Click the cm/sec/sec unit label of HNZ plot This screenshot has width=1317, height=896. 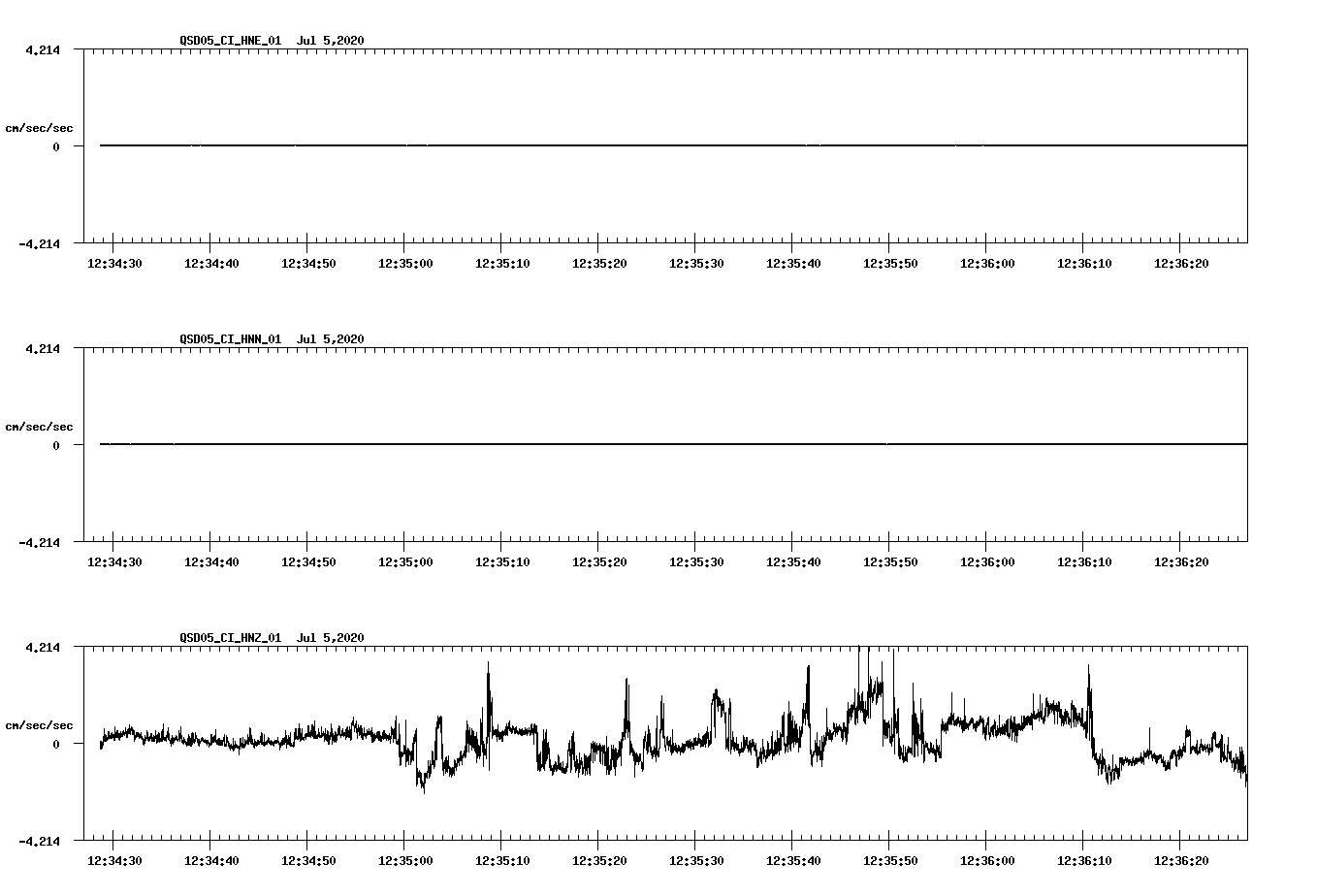click(39, 725)
